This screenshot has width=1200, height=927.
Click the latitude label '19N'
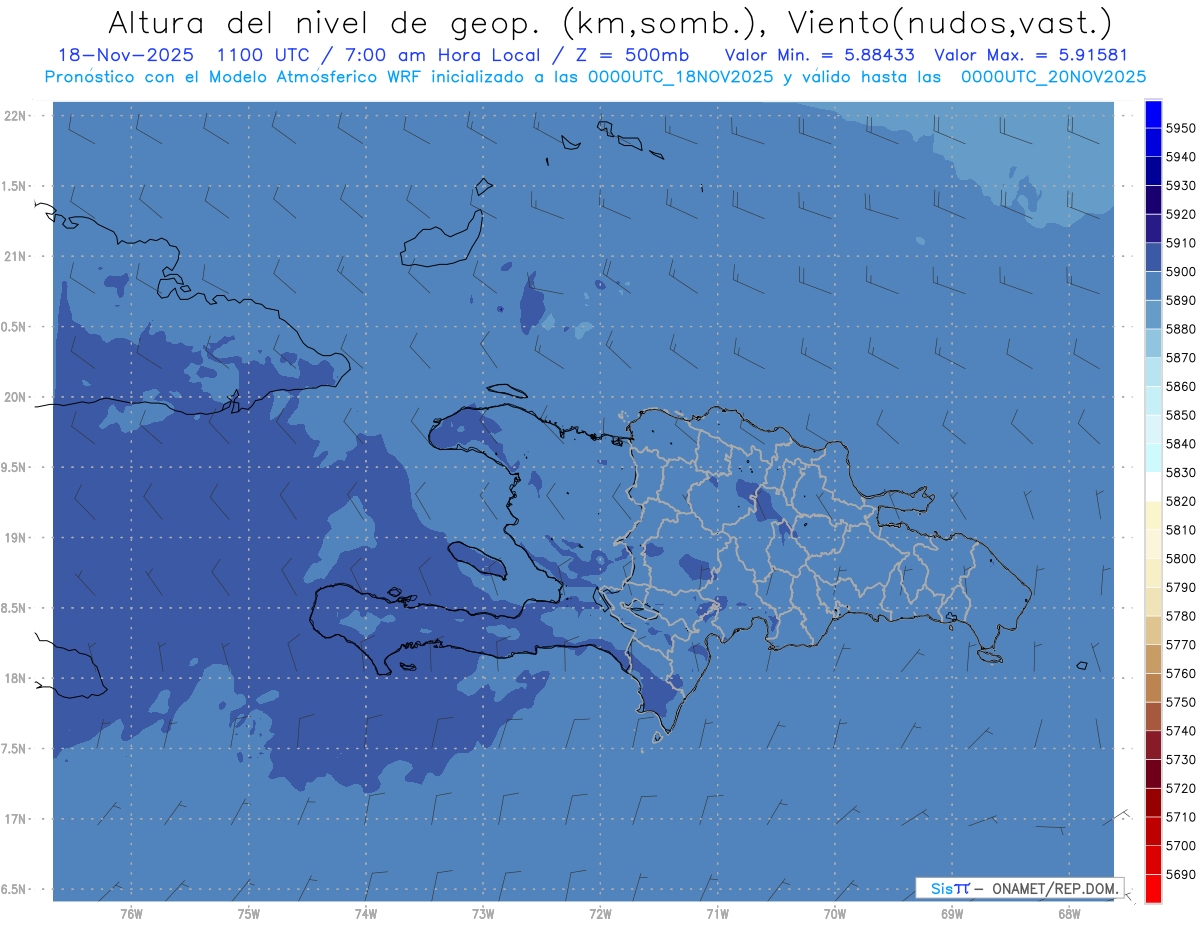[16, 538]
